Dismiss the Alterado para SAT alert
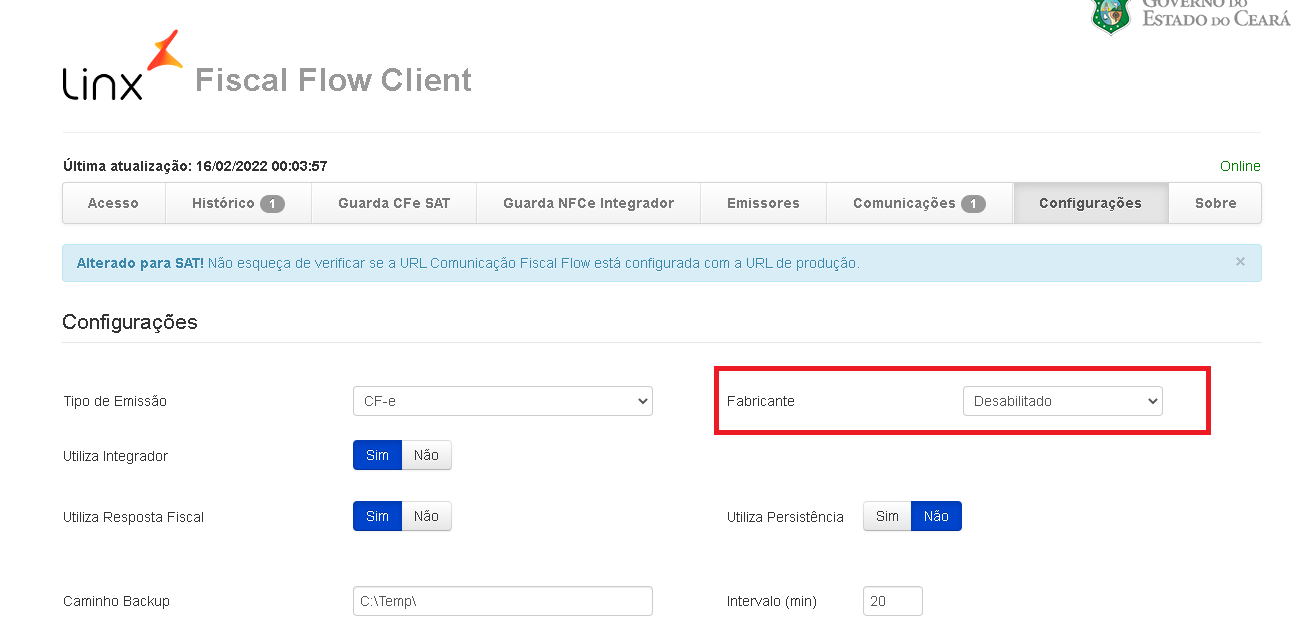Image resolution: width=1295 pixels, height=636 pixels. 1240,262
